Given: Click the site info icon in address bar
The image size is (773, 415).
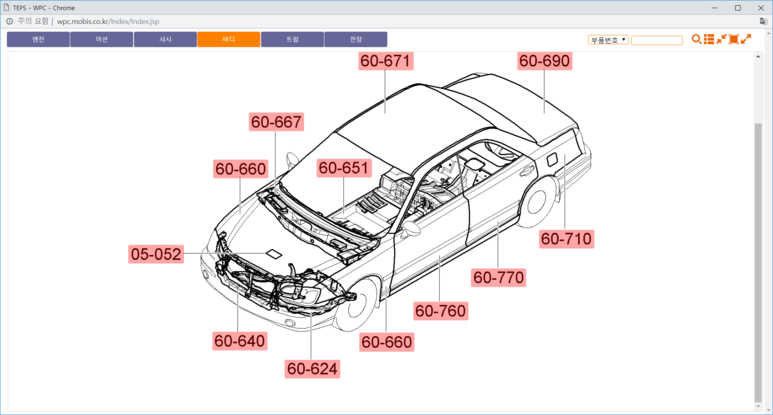Looking at the screenshot, I should pyautogui.click(x=9, y=21).
